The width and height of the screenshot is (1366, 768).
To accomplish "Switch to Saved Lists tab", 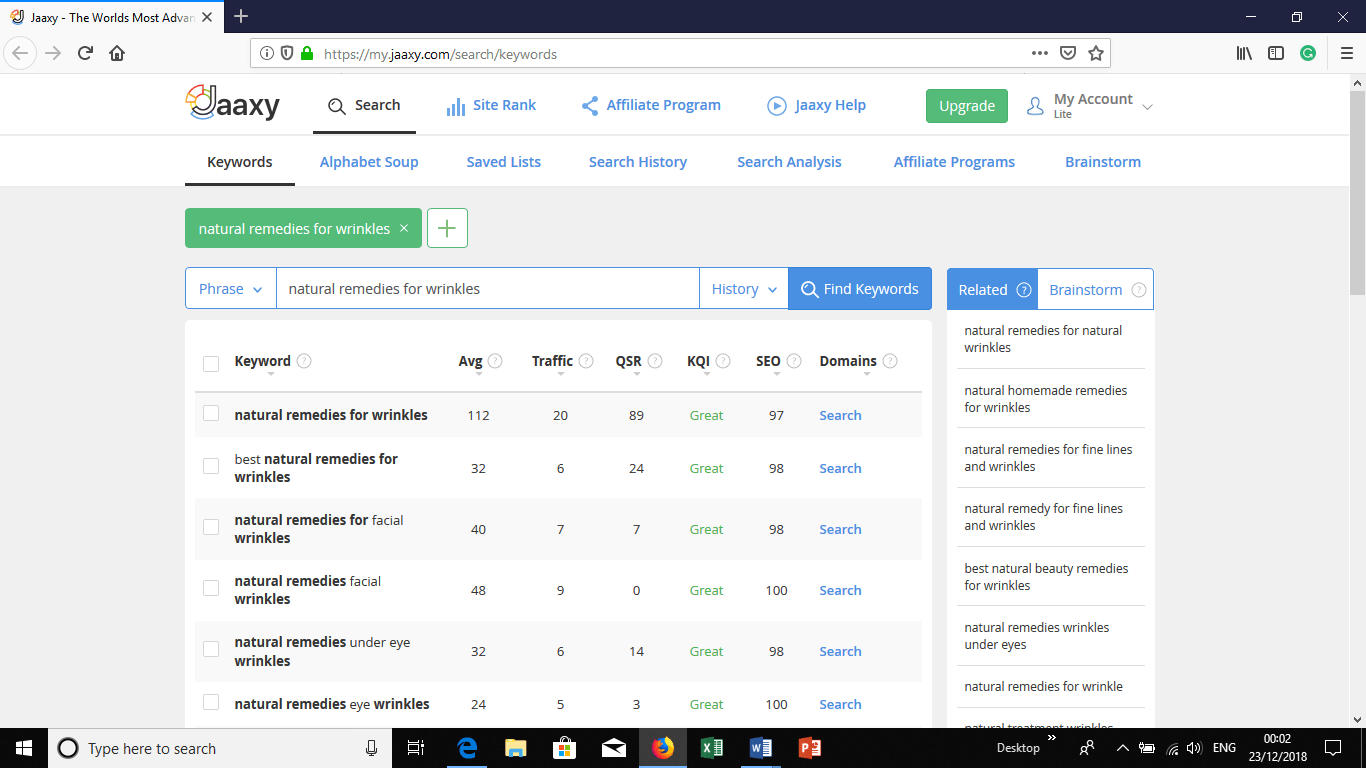I will click(504, 162).
